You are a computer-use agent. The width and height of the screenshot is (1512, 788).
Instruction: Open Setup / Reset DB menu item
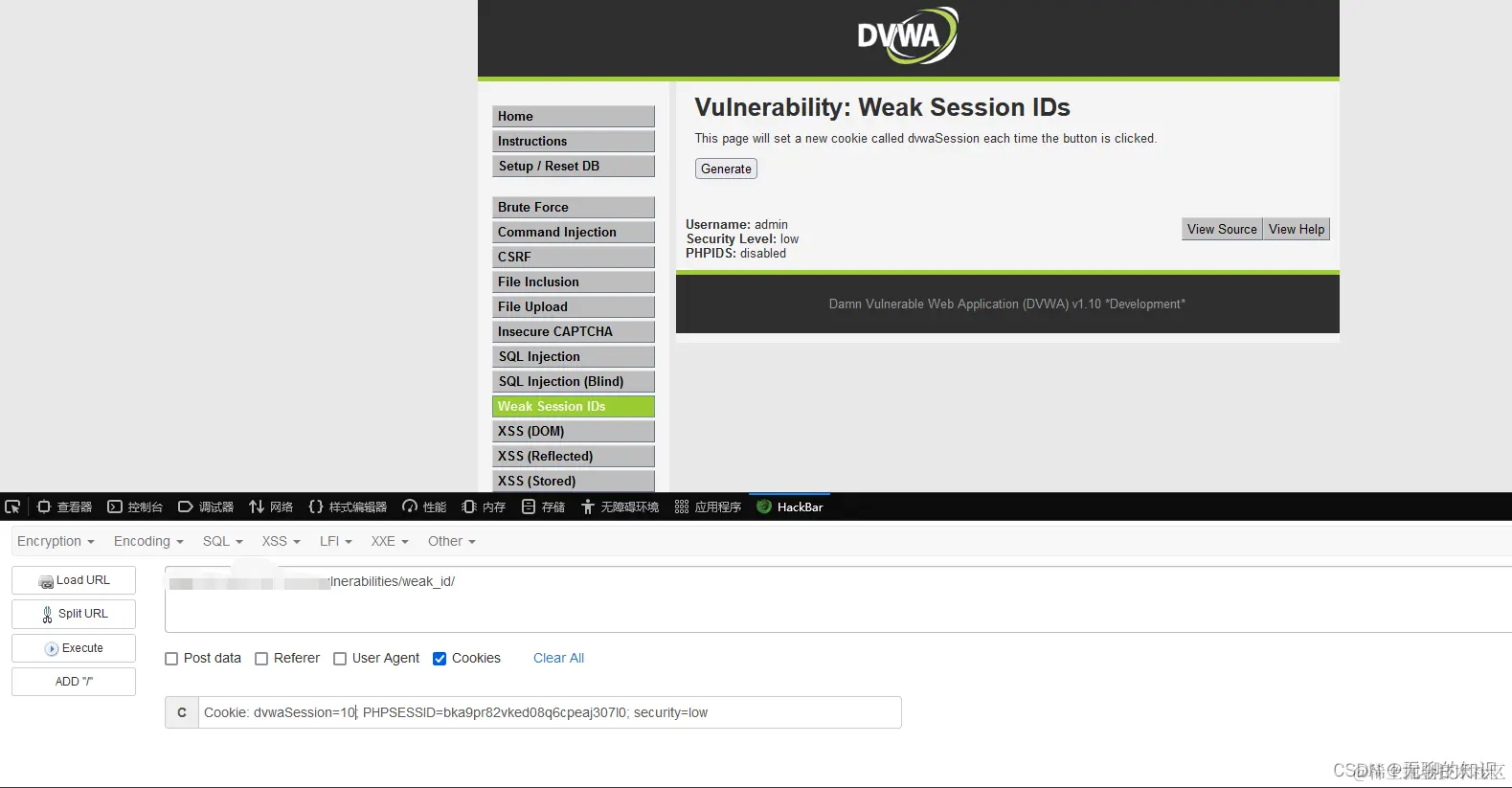tap(574, 166)
